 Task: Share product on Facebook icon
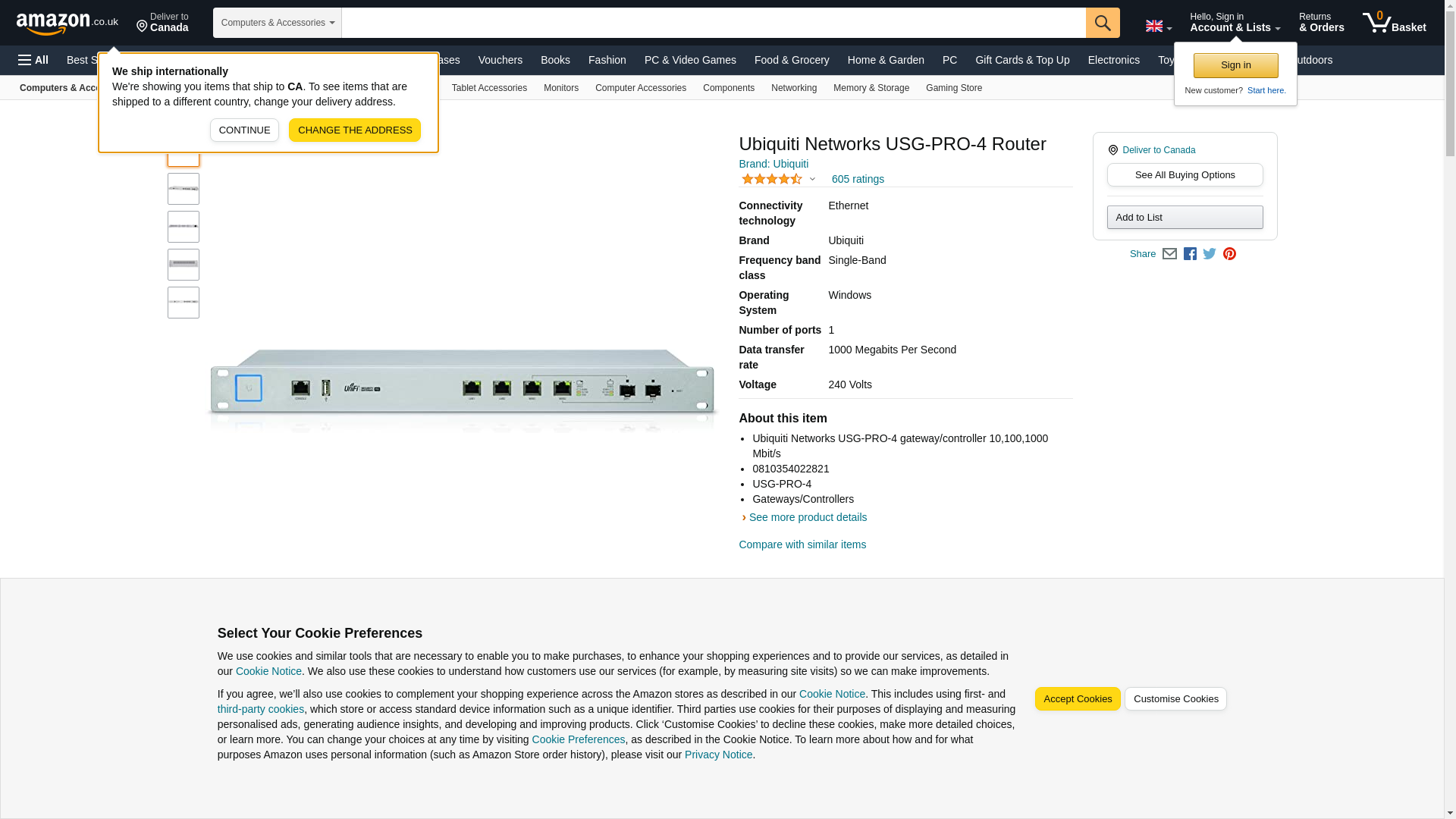coord(1190,254)
